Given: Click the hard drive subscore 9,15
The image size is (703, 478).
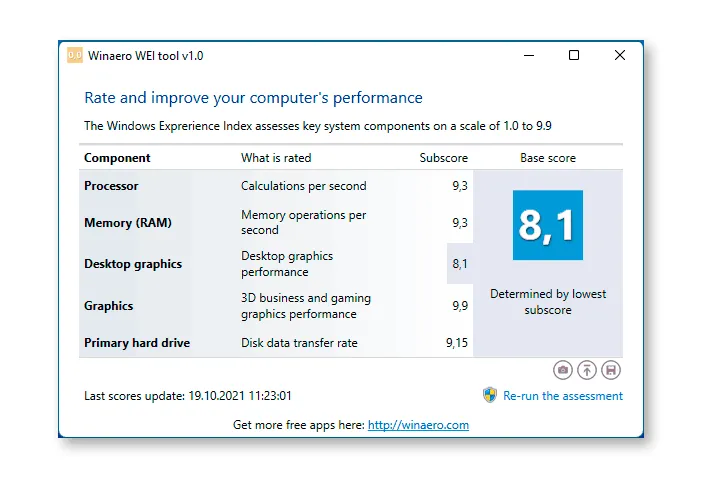Looking at the screenshot, I should (x=457, y=343).
